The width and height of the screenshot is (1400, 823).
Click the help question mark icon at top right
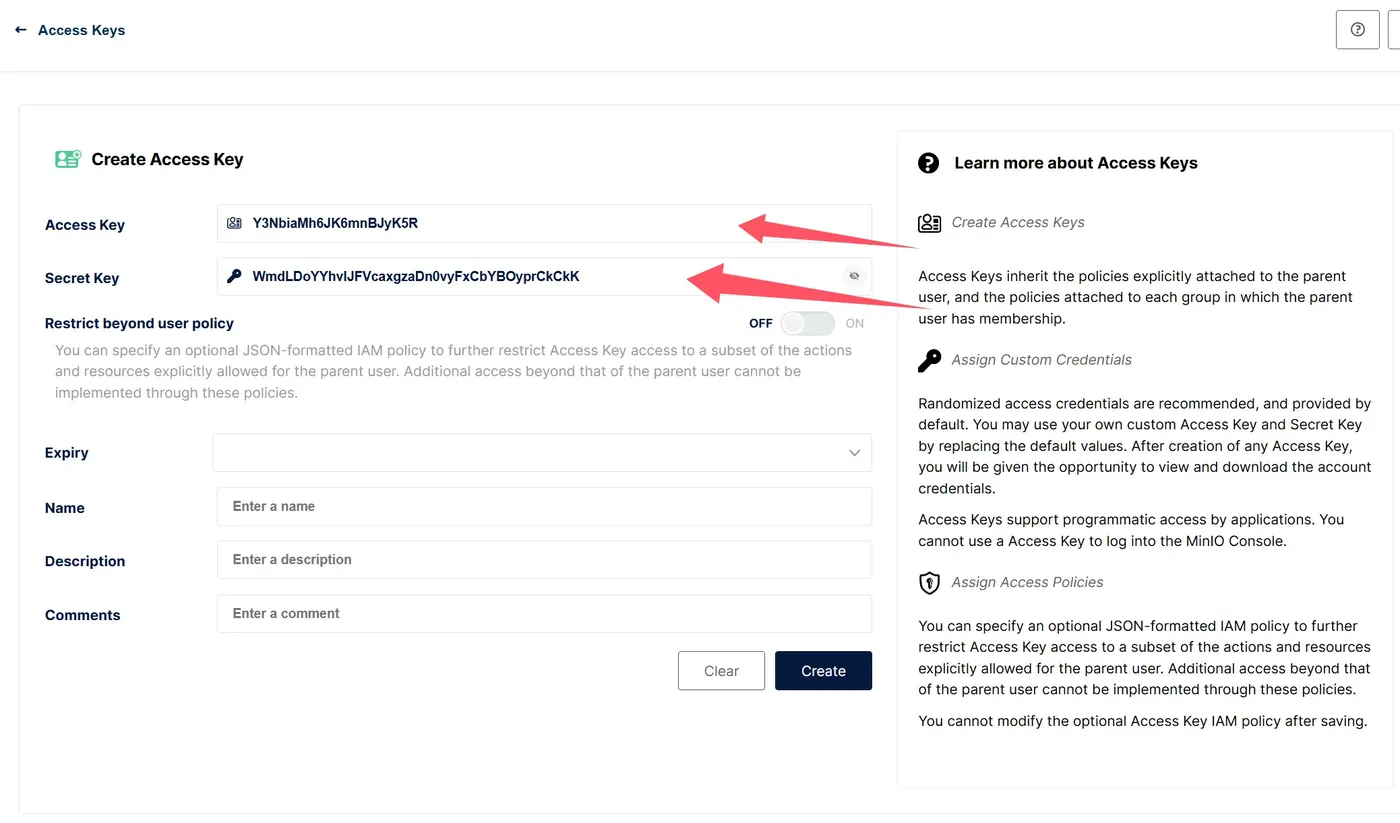1357,30
